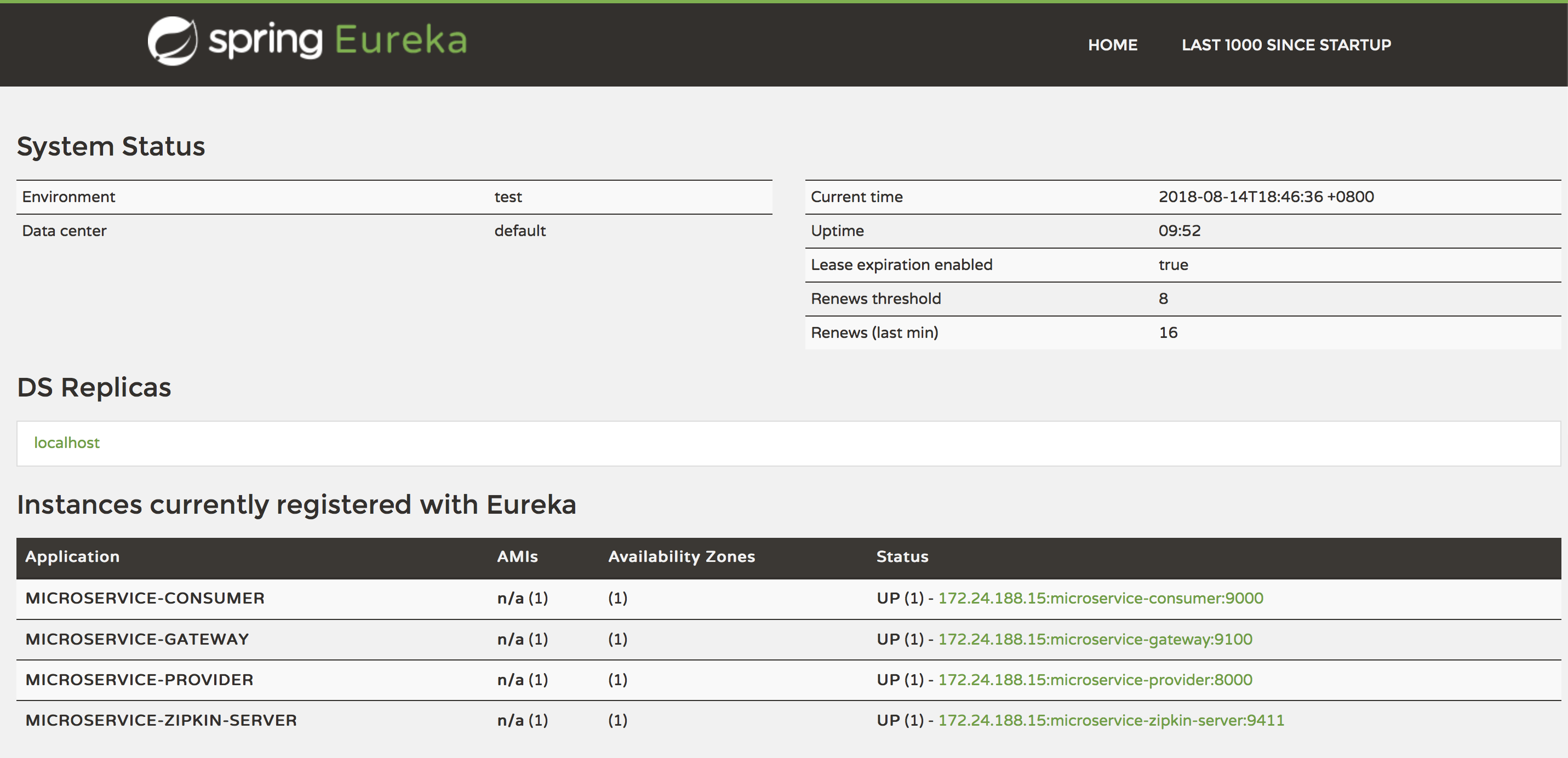The image size is (1568, 758).
Task: Select the Data center value default
Action: pos(520,231)
